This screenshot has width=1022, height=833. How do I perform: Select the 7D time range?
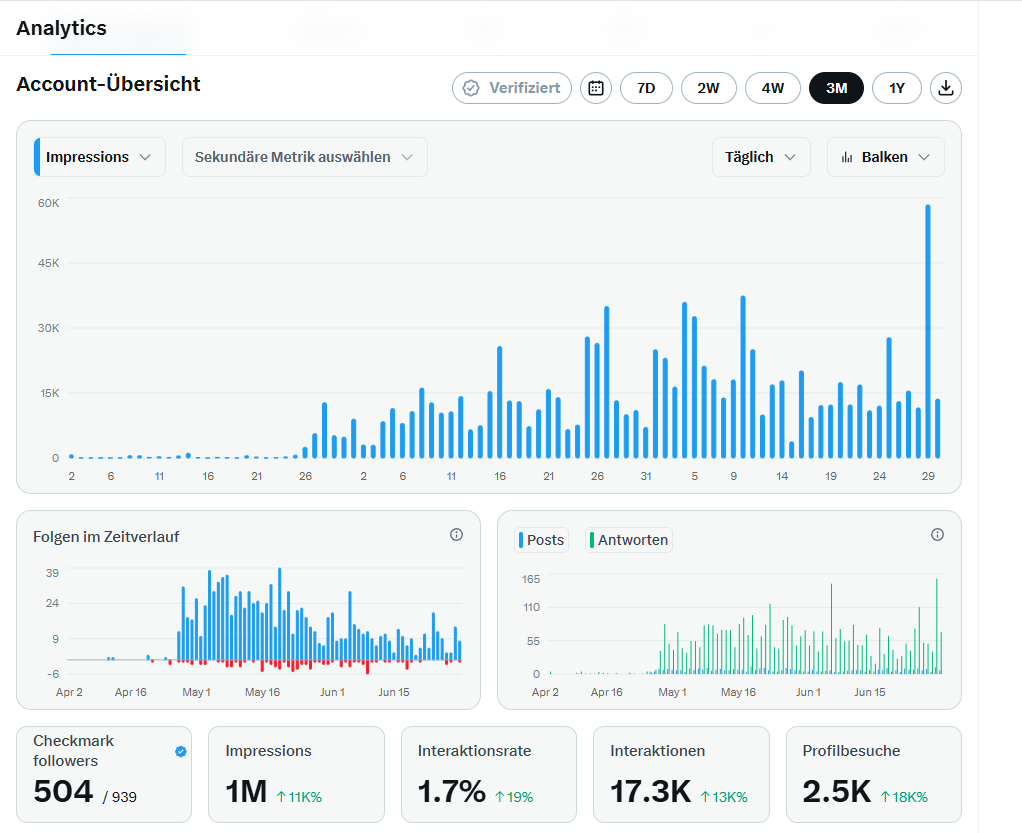[646, 88]
